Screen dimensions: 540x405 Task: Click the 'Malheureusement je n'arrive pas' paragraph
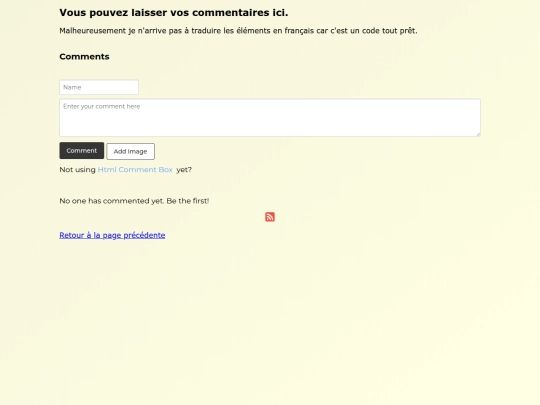click(238, 31)
